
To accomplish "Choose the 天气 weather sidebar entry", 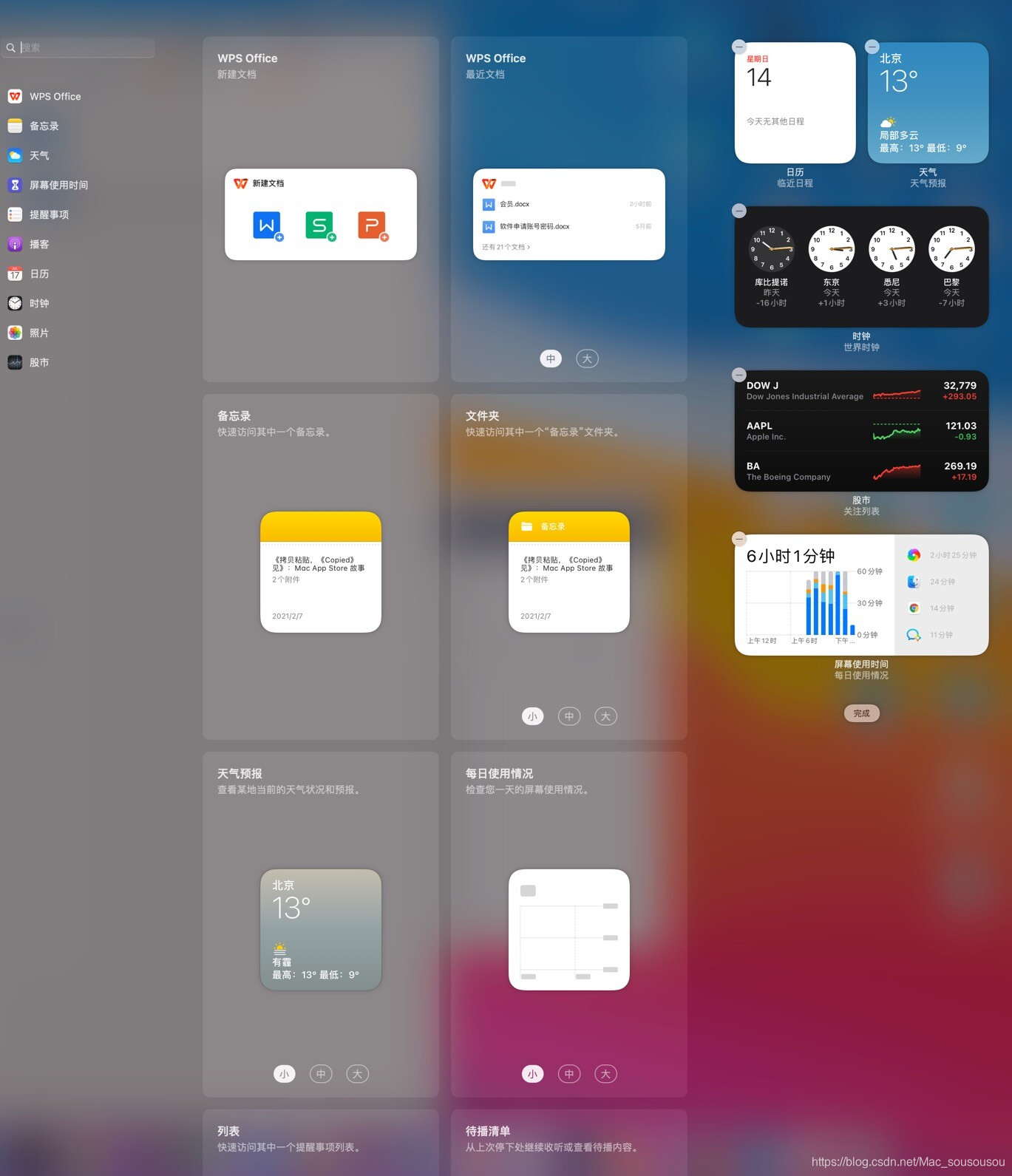I will pyautogui.click(x=28, y=155).
